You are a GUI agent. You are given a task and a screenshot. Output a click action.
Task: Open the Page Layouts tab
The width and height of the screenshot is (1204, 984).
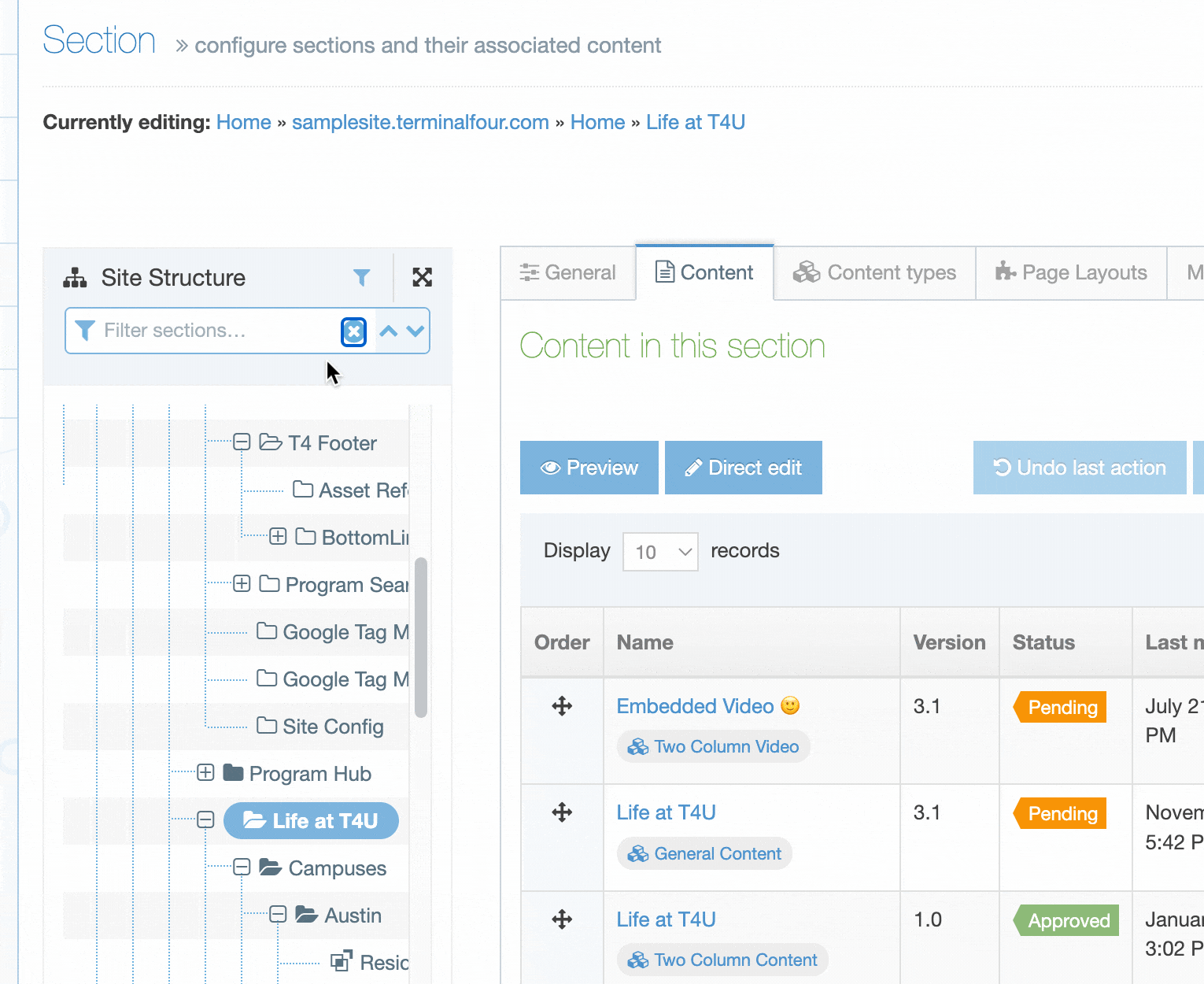(1072, 272)
